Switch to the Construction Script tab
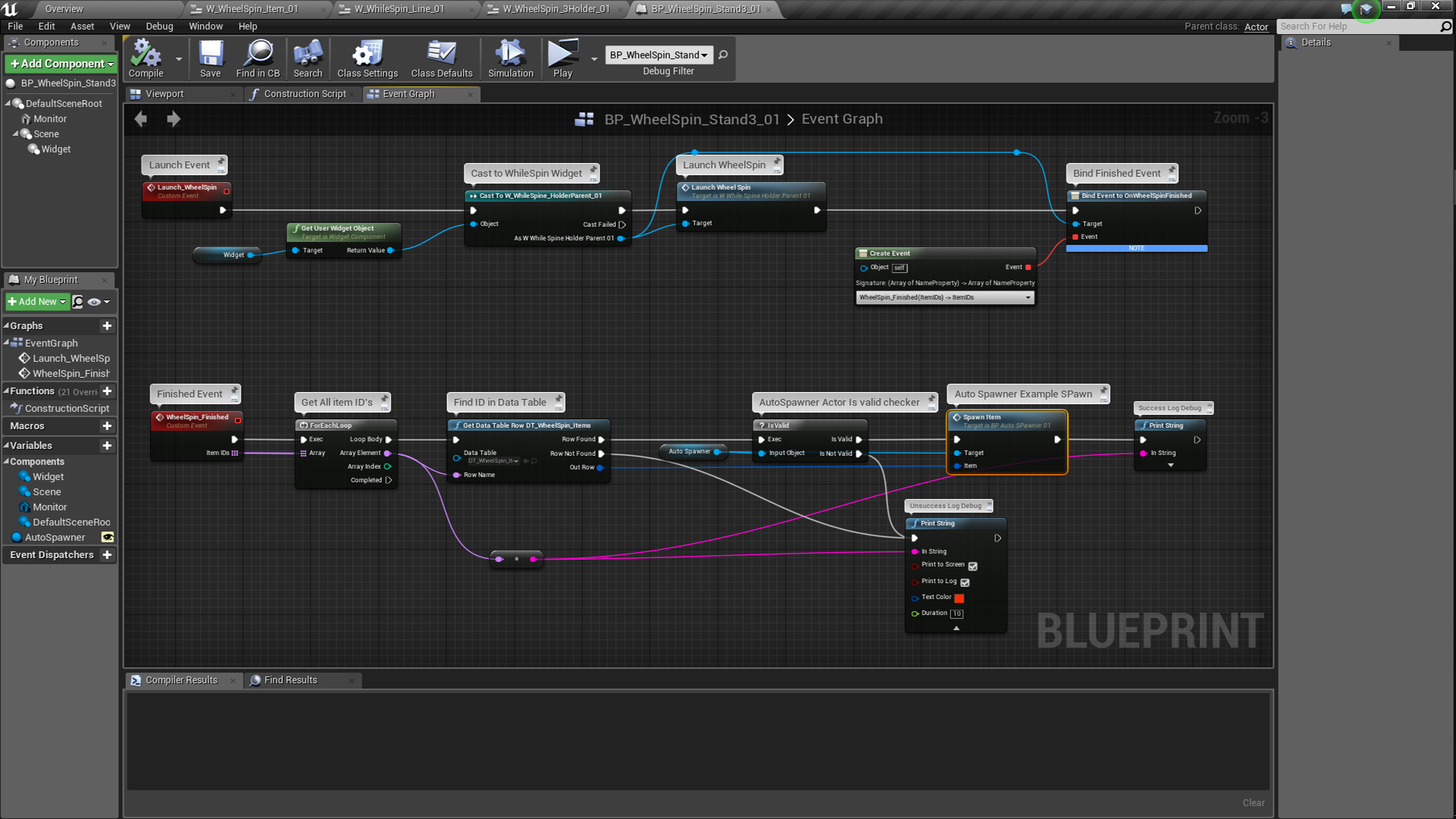 tap(304, 94)
